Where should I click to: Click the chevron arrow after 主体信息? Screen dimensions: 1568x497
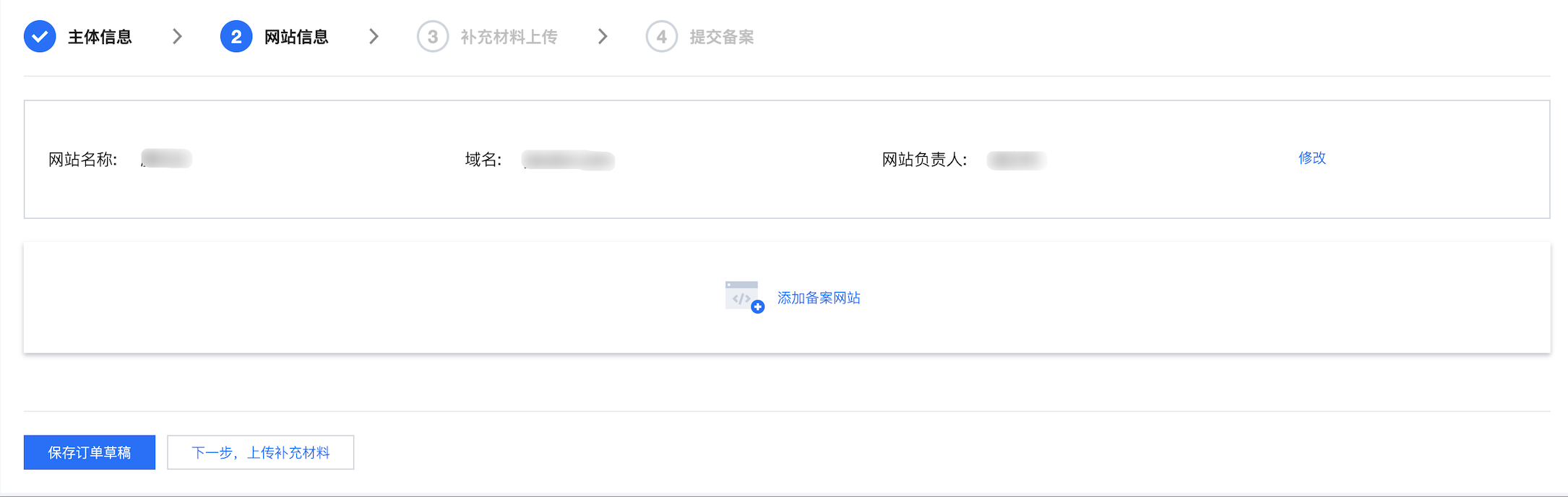[177, 37]
